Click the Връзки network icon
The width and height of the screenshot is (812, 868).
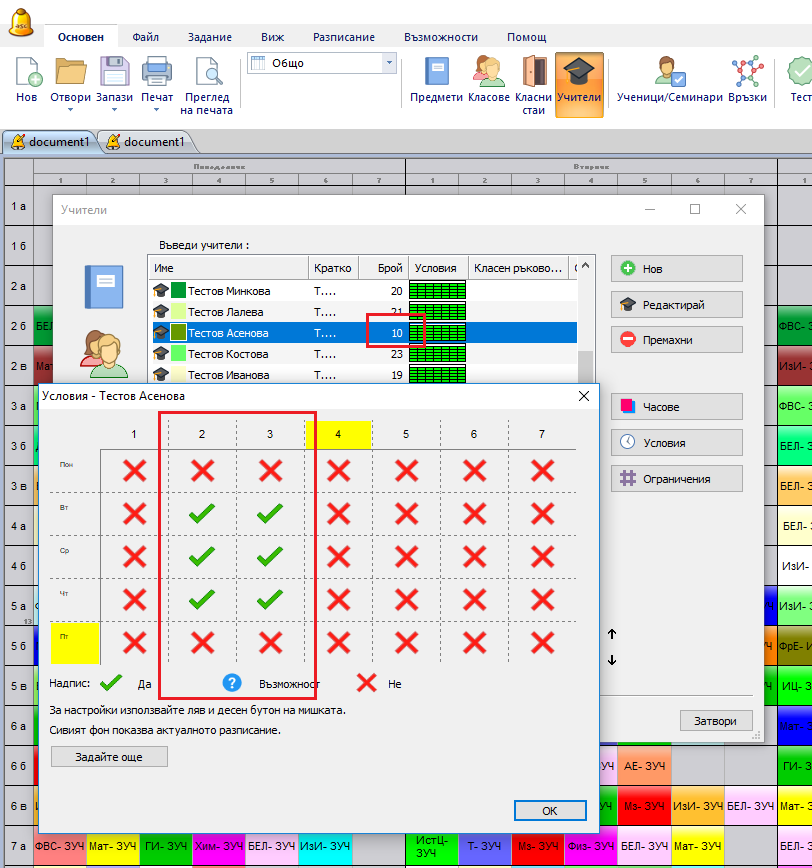click(747, 73)
